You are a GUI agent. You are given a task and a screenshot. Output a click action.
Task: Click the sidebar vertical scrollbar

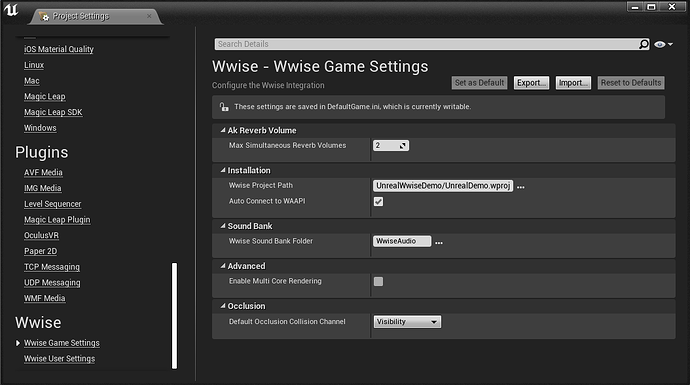pyautogui.click(x=175, y=315)
